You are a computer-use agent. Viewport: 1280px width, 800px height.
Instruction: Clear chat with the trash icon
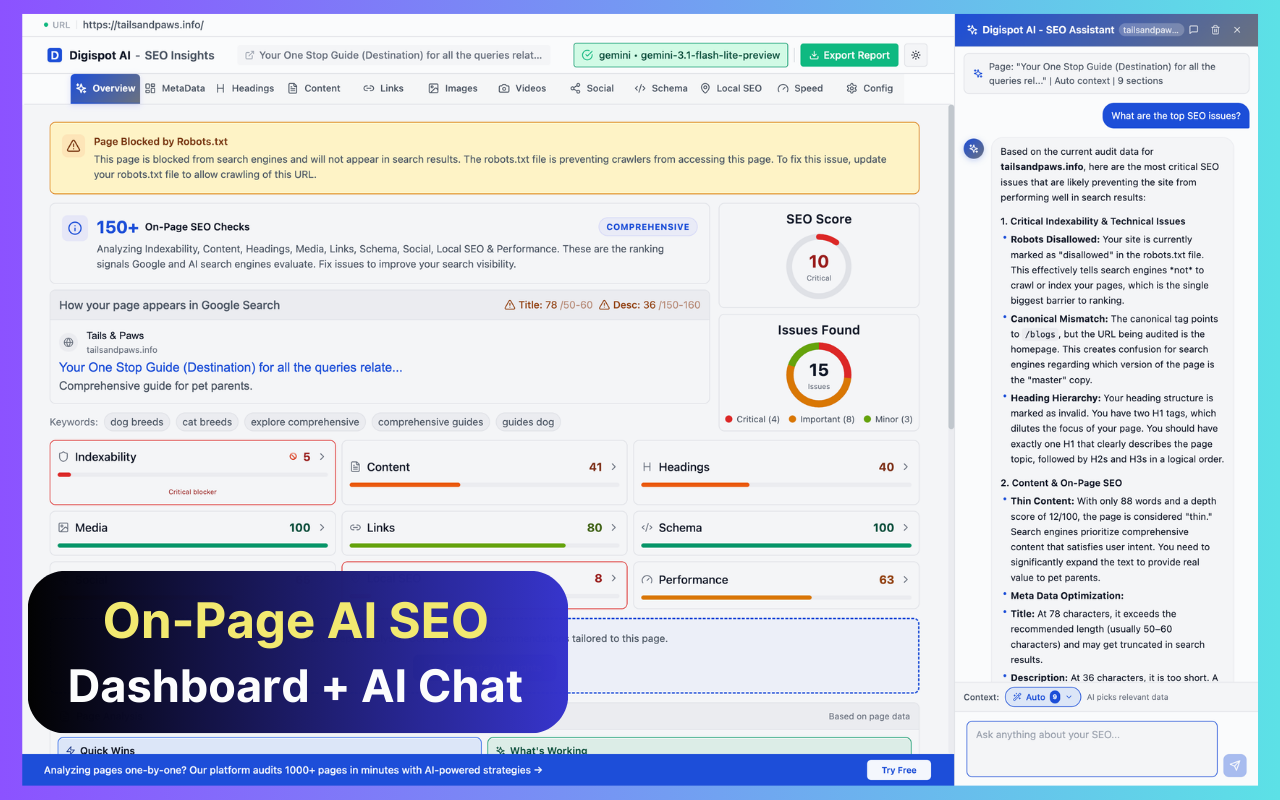click(x=1215, y=30)
